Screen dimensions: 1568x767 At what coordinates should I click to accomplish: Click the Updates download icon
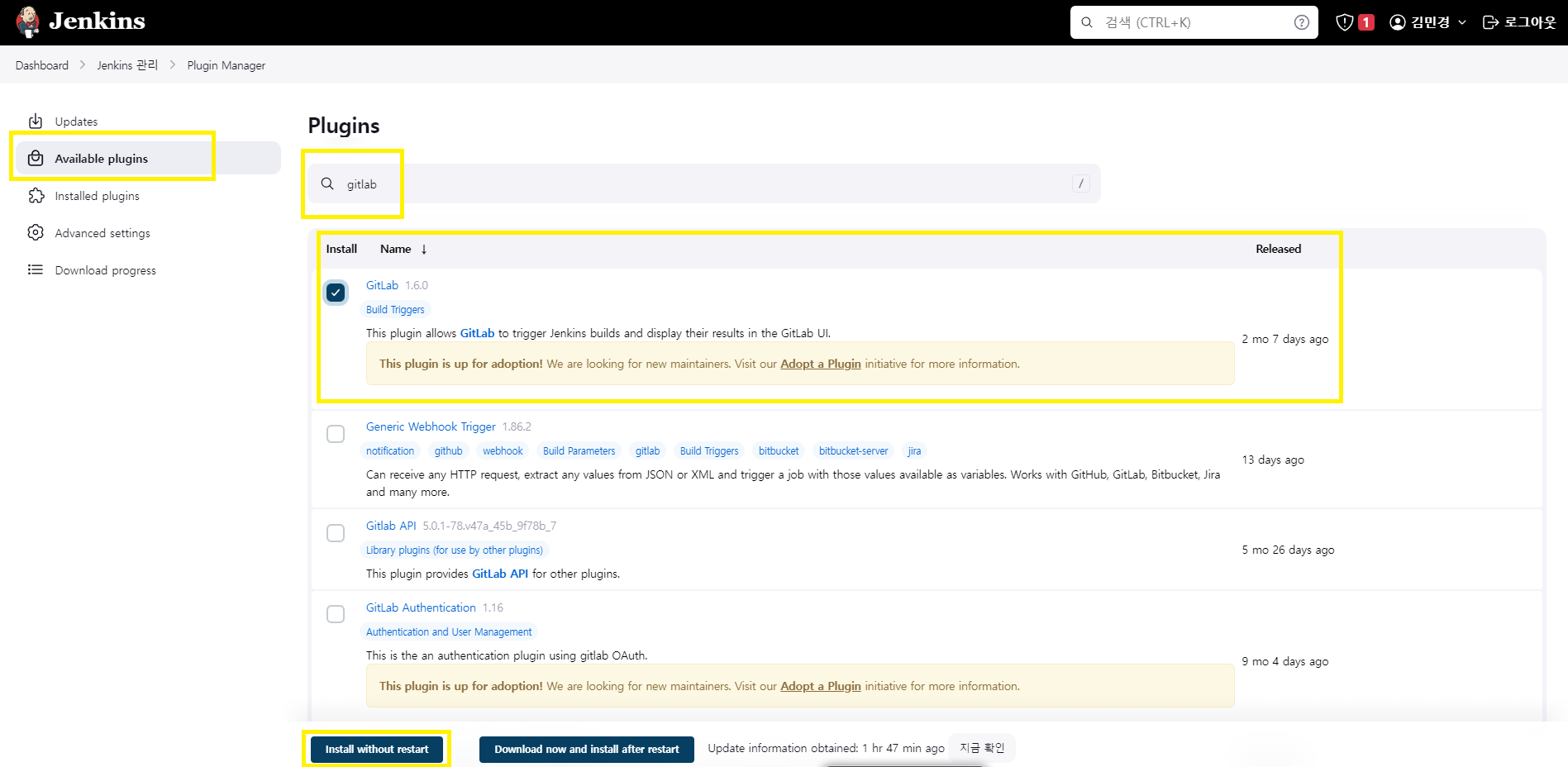click(x=36, y=121)
